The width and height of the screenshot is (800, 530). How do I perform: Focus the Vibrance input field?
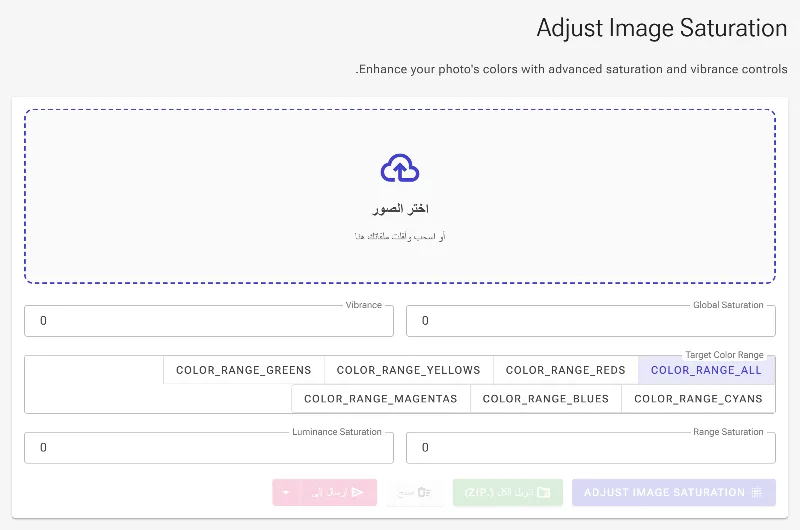pyautogui.click(x=209, y=321)
